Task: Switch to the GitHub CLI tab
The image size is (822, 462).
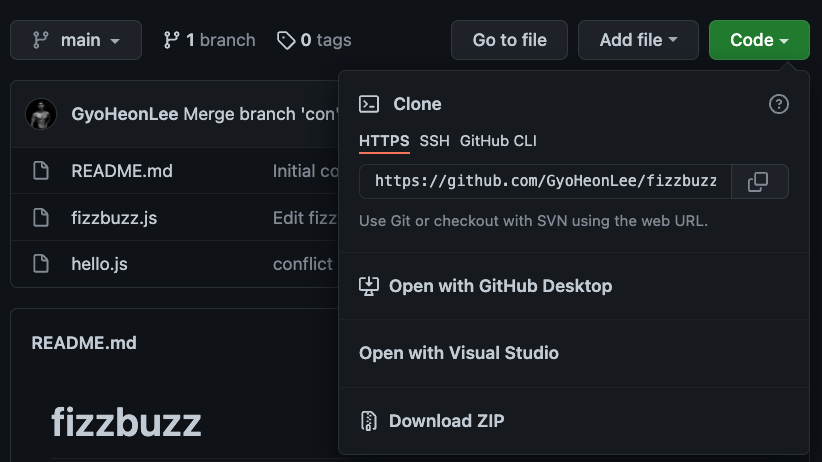Action: click(498, 141)
